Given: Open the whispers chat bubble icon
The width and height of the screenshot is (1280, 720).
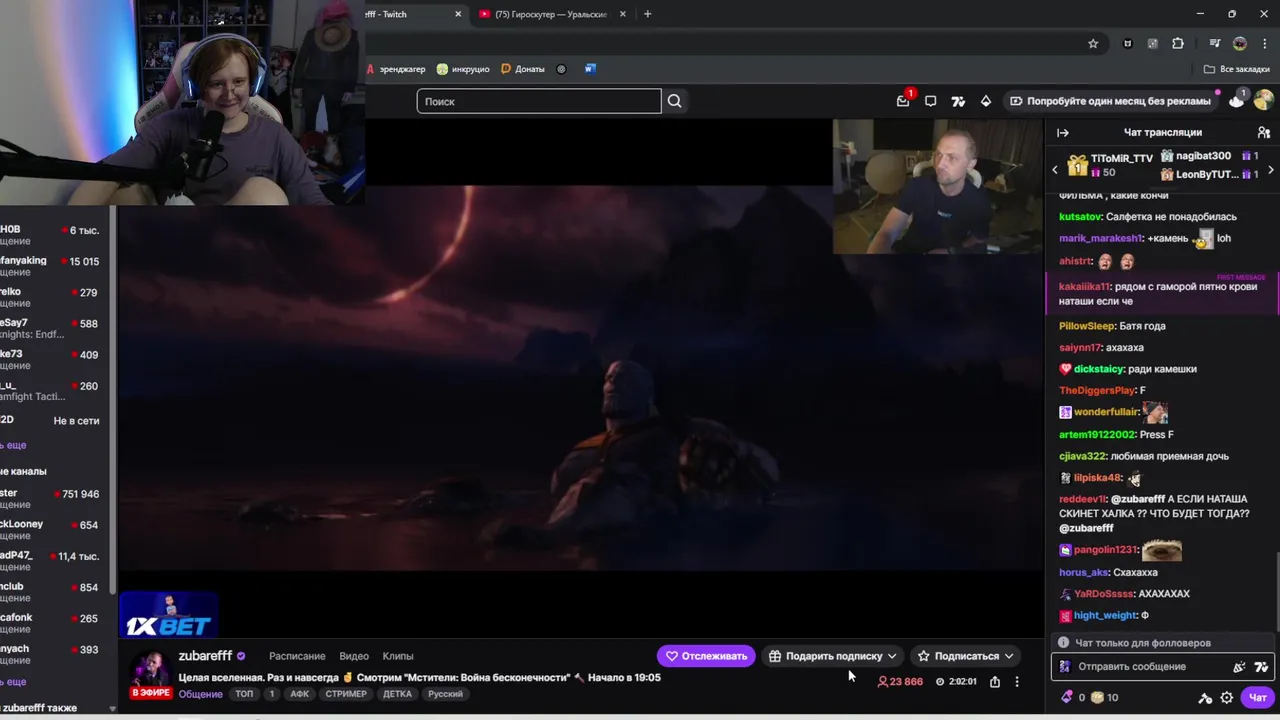Looking at the screenshot, I should pos(931,101).
